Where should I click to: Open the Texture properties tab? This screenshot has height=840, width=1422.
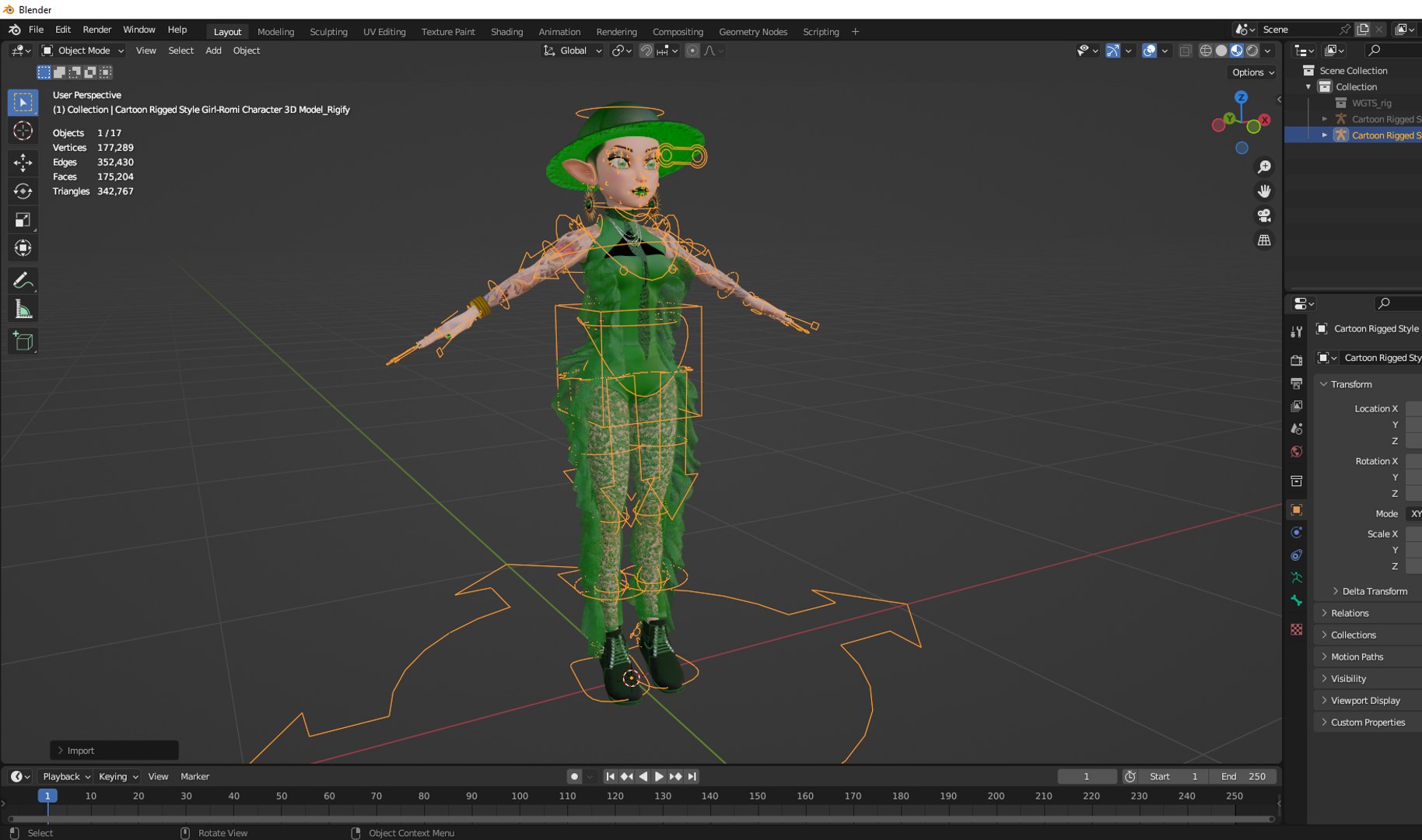[1296, 629]
